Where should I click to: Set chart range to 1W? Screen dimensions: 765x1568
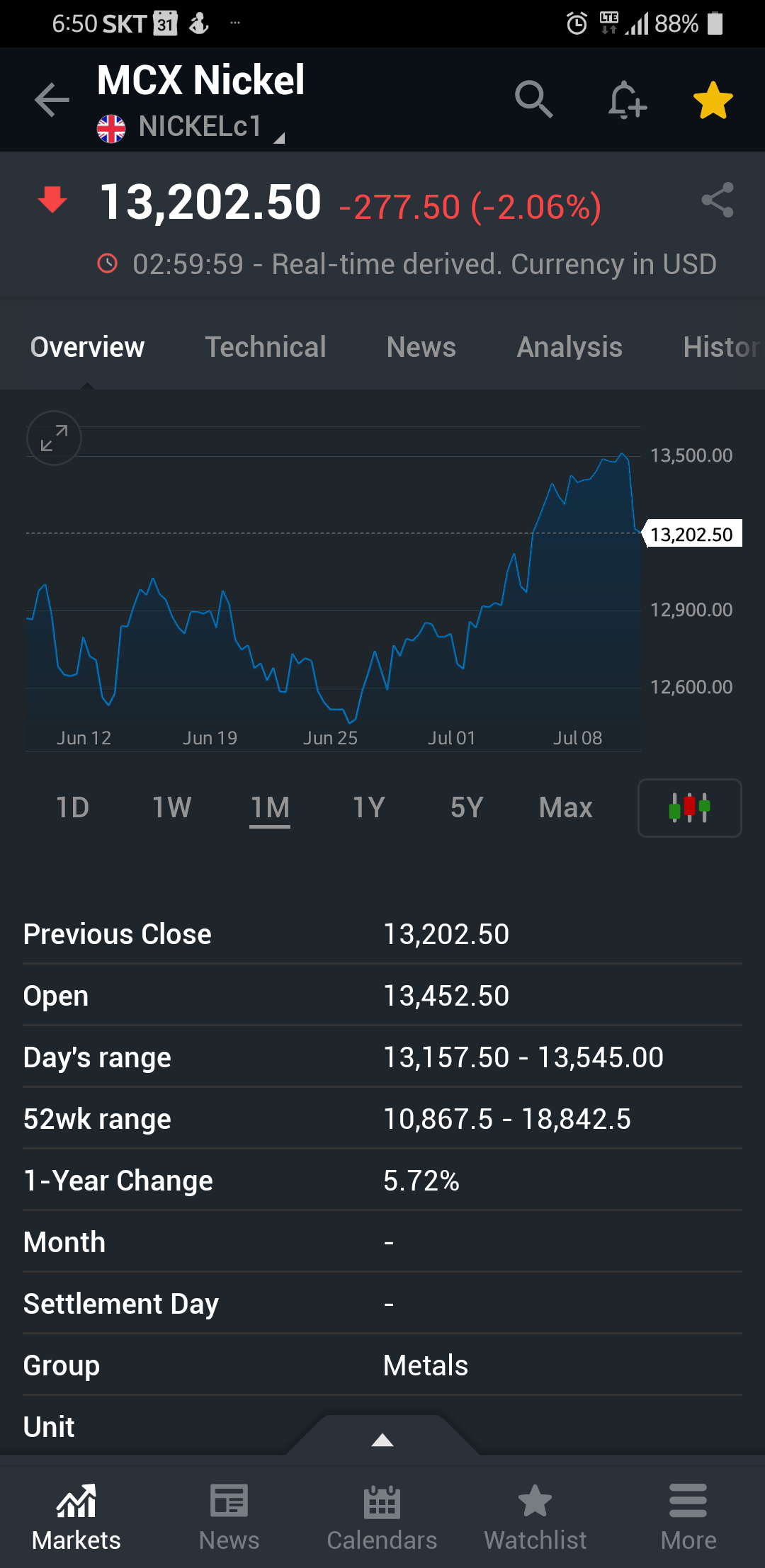point(171,807)
